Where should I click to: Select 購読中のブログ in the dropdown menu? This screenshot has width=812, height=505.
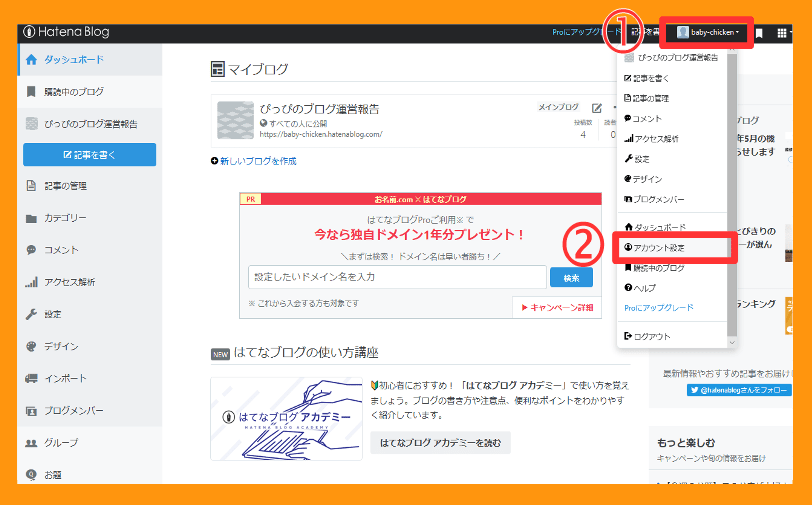[672, 268]
